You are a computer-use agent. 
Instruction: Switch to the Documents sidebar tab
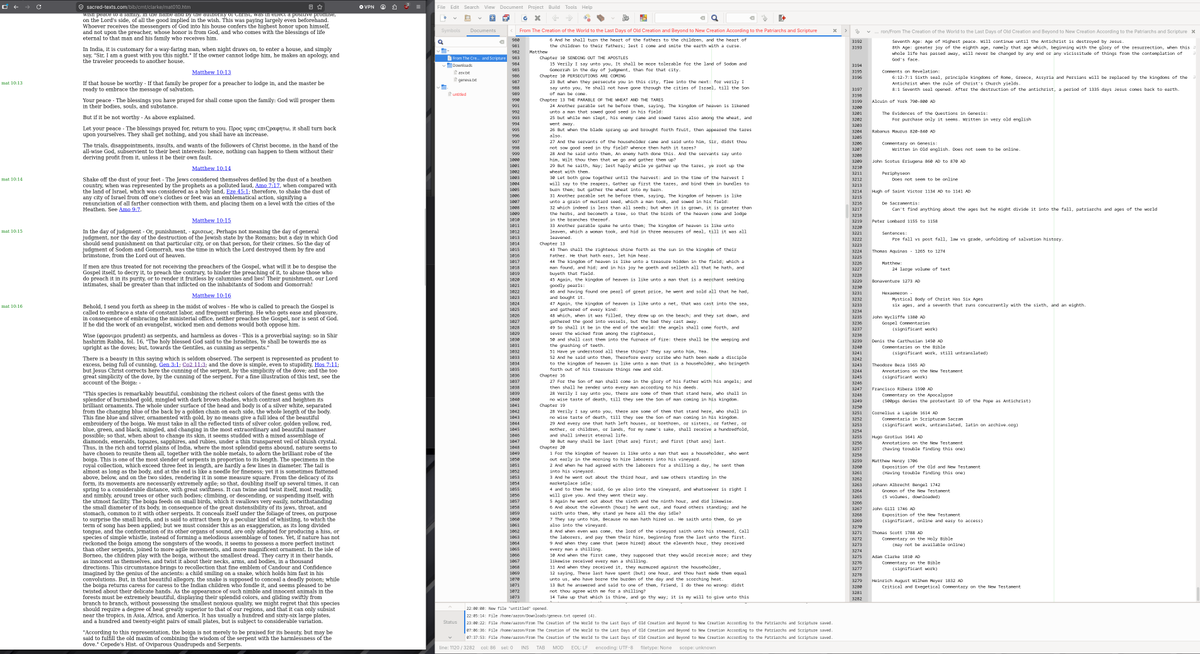[x=483, y=31]
